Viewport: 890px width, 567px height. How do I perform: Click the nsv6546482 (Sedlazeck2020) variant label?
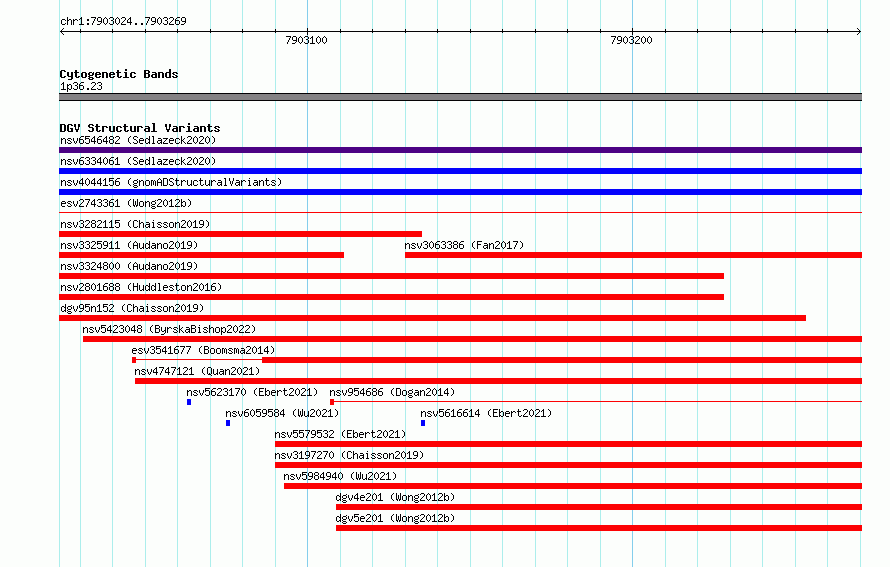138,140
